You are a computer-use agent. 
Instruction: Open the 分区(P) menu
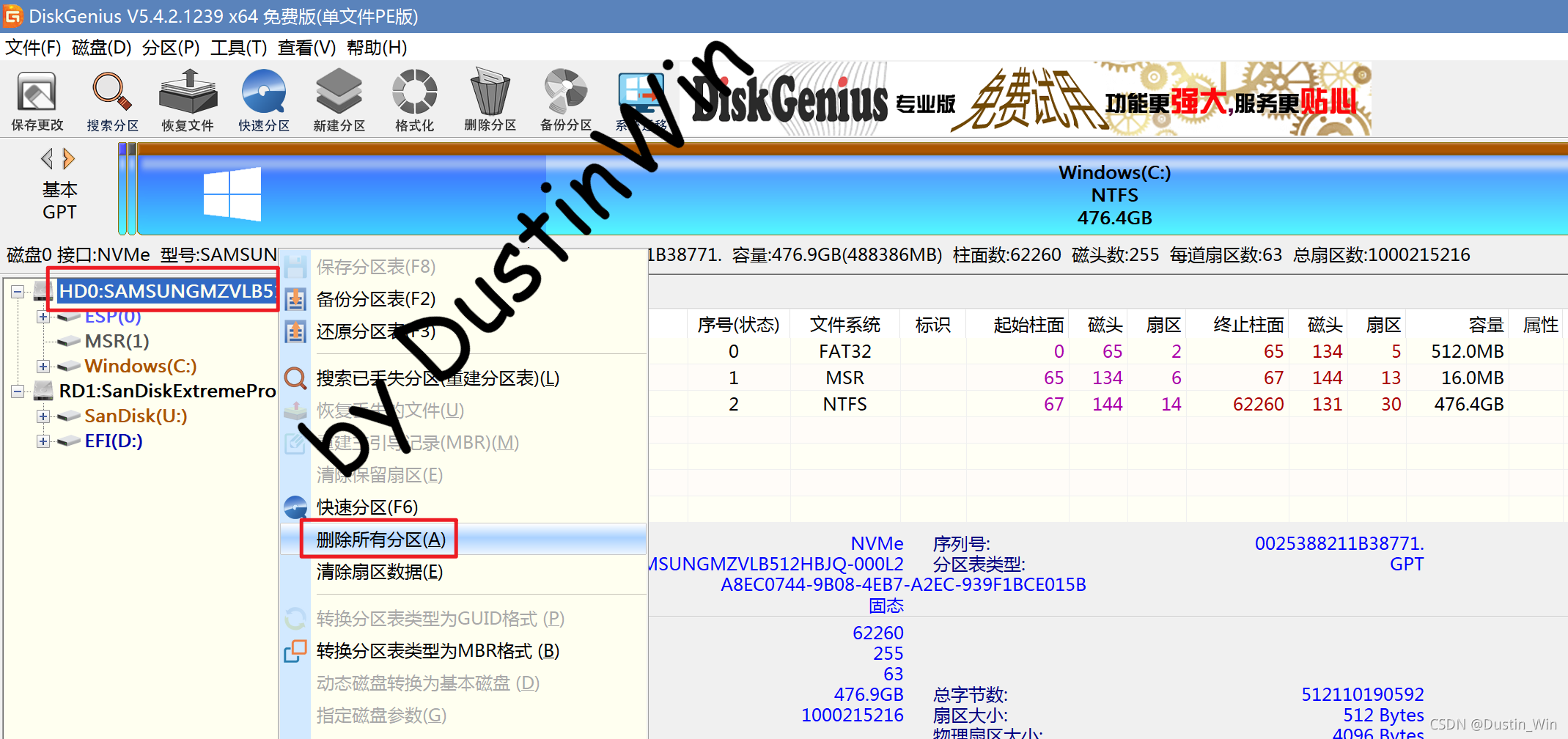point(171,48)
